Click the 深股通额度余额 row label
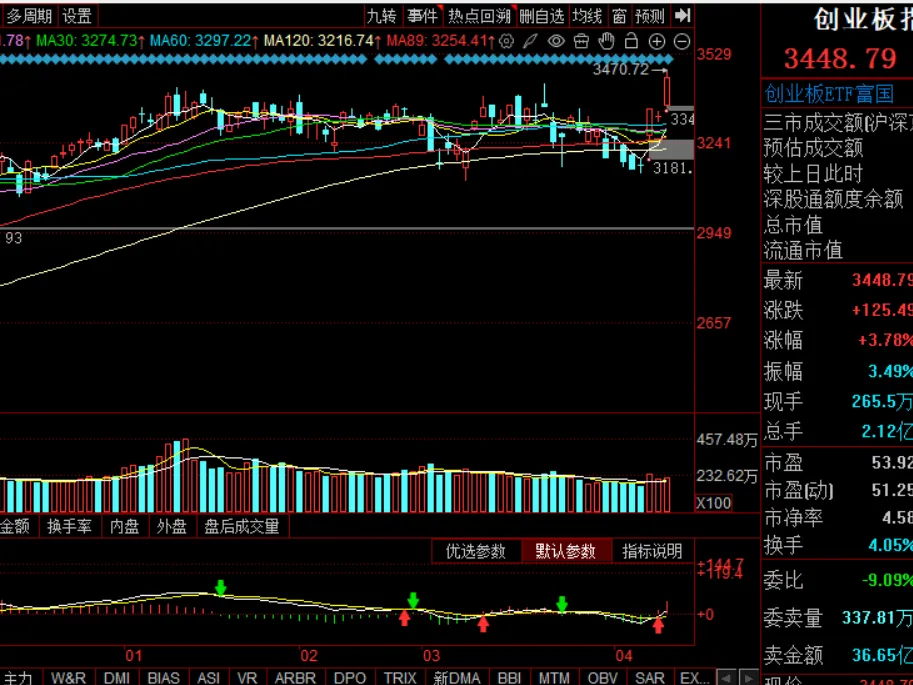This screenshot has width=913, height=685. 833,199
